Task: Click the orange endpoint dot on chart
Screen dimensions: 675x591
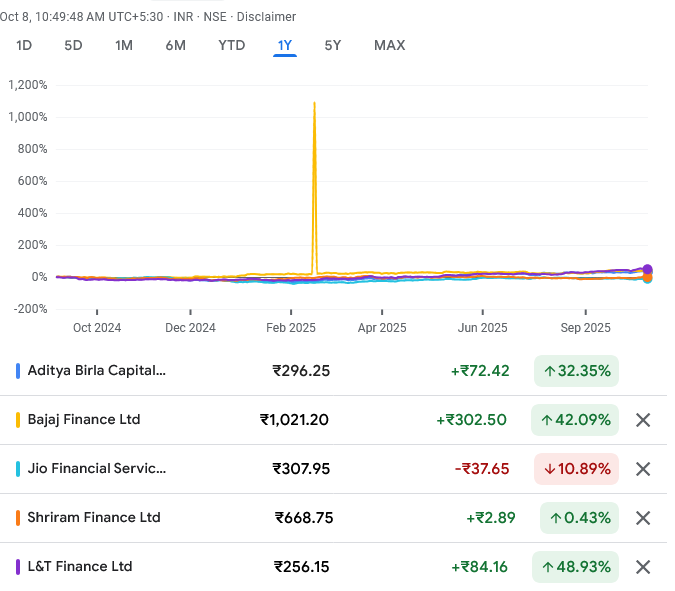Action: (647, 277)
